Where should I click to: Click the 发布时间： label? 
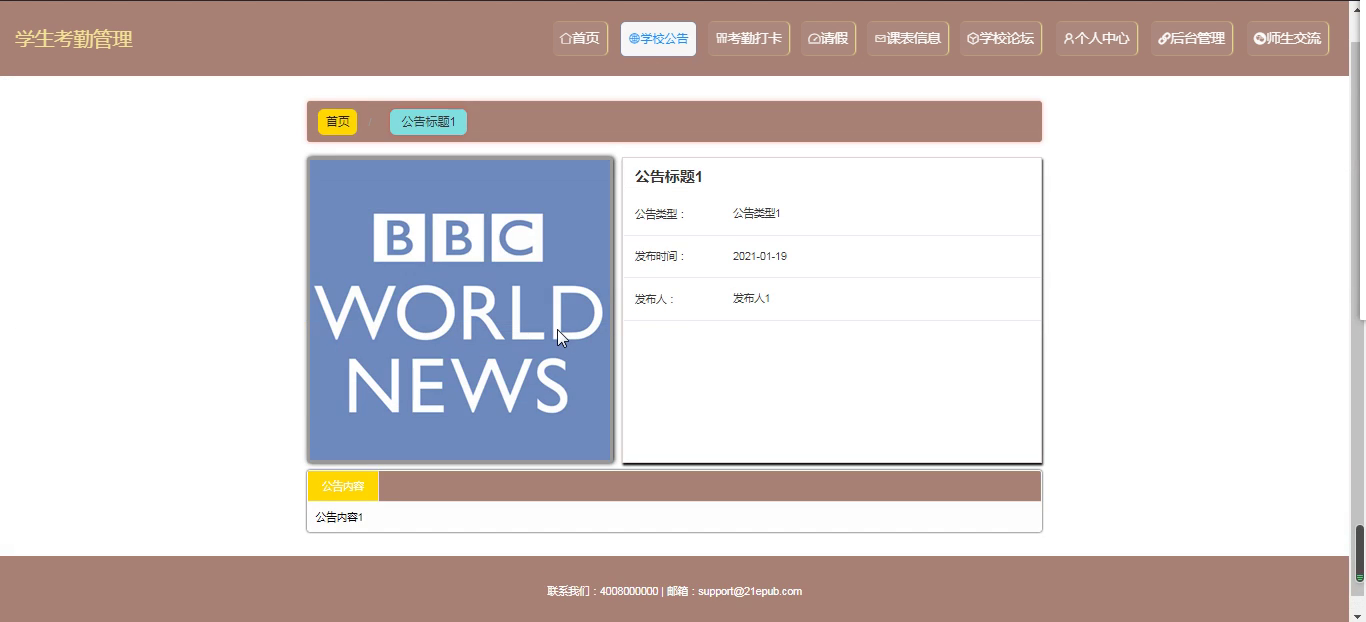pos(660,256)
